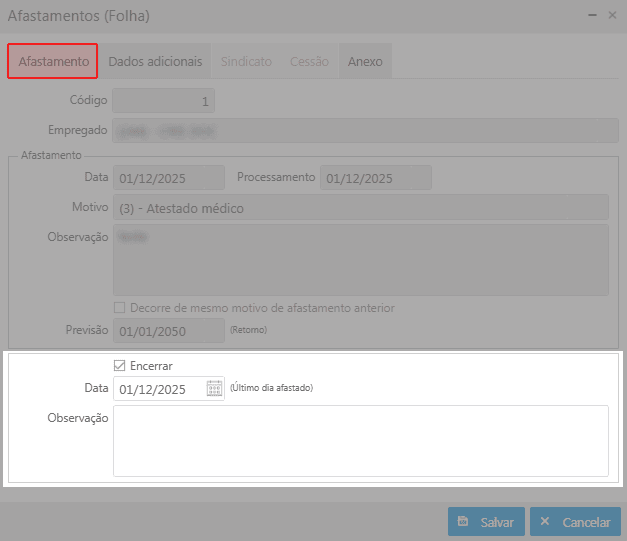Image resolution: width=627 pixels, height=541 pixels.
Task: Click the Cancelar button
Action: [575, 521]
